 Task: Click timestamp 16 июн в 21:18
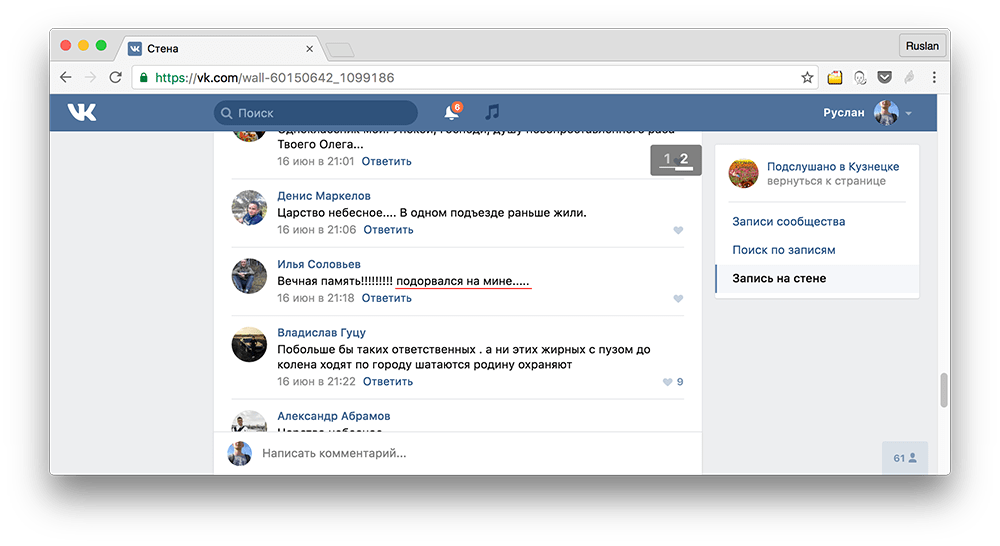tap(316, 298)
